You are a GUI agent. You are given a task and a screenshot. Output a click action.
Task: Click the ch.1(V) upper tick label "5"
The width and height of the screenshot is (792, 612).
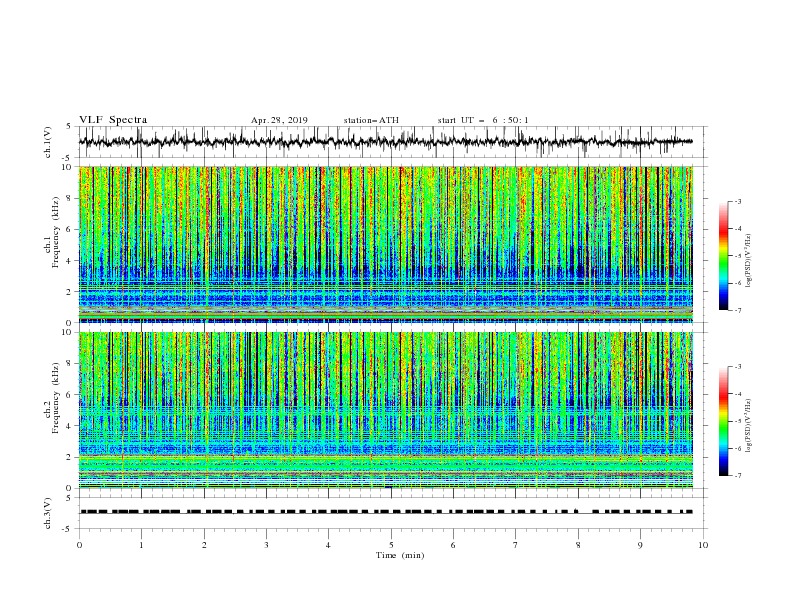click(69, 126)
